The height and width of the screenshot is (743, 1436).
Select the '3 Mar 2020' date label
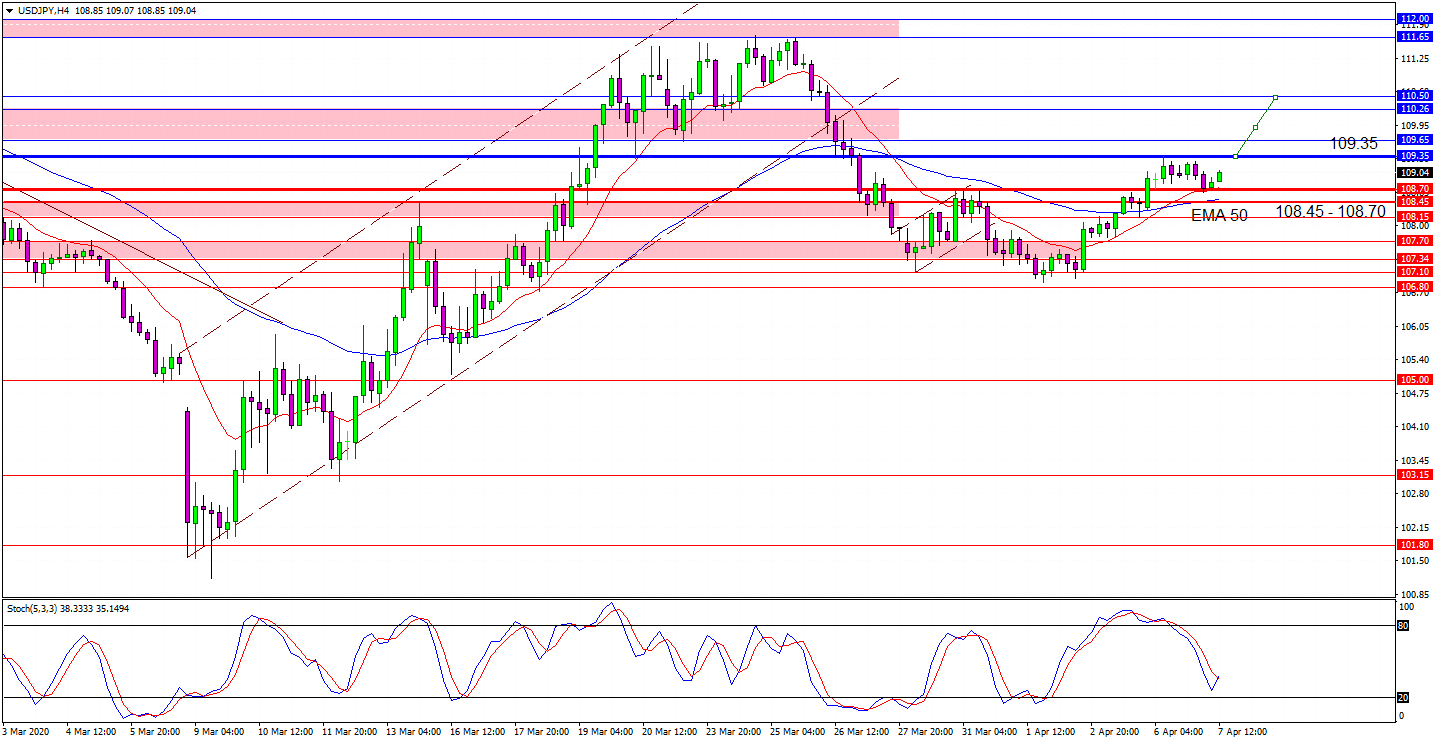click(28, 731)
